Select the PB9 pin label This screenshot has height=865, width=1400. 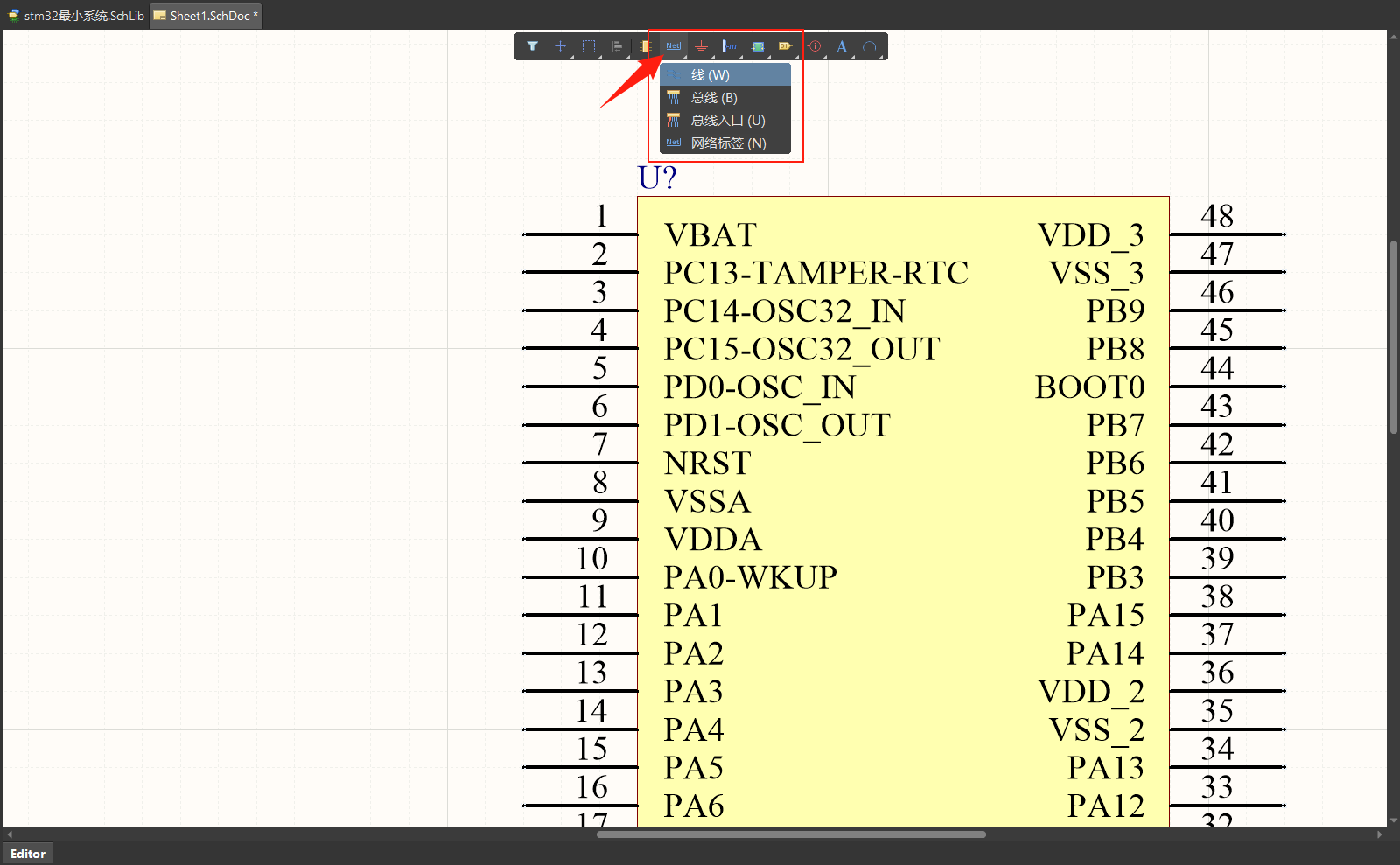click(x=1116, y=311)
